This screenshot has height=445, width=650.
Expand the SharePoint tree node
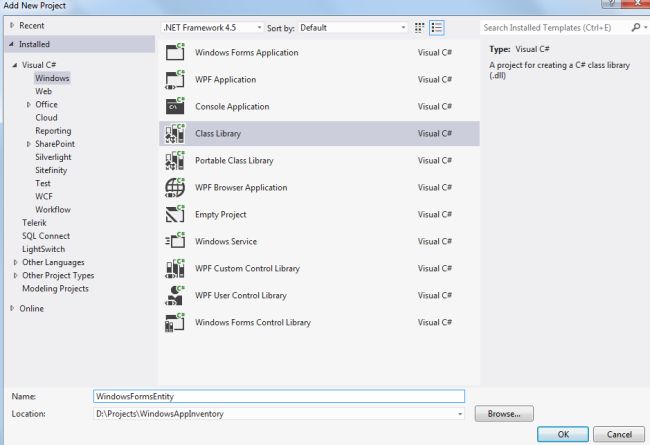pyautogui.click(x=29, y=144)
